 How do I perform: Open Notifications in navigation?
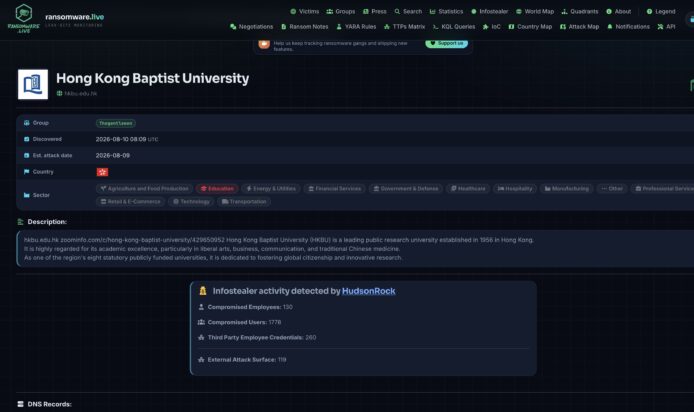pyautogui.click(x=628, y=27)
